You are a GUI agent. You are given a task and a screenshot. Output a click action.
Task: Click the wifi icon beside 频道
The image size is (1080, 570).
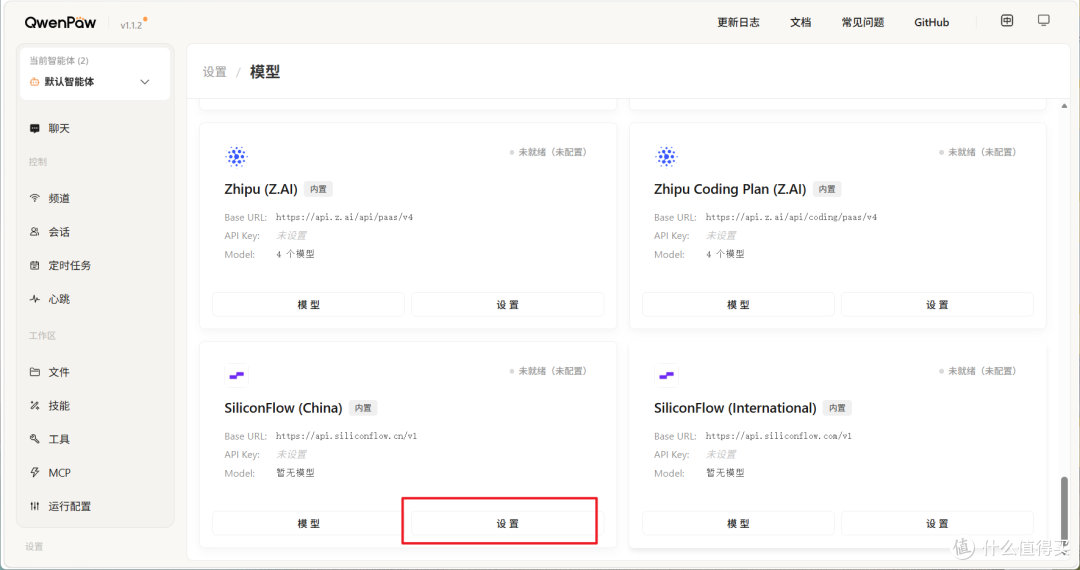click(34, 198)
